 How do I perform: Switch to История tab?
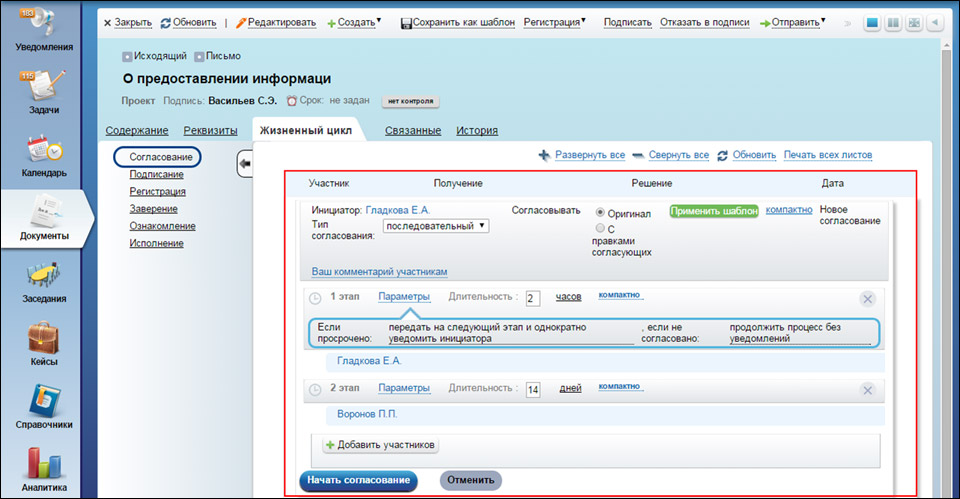pos(477,130)
